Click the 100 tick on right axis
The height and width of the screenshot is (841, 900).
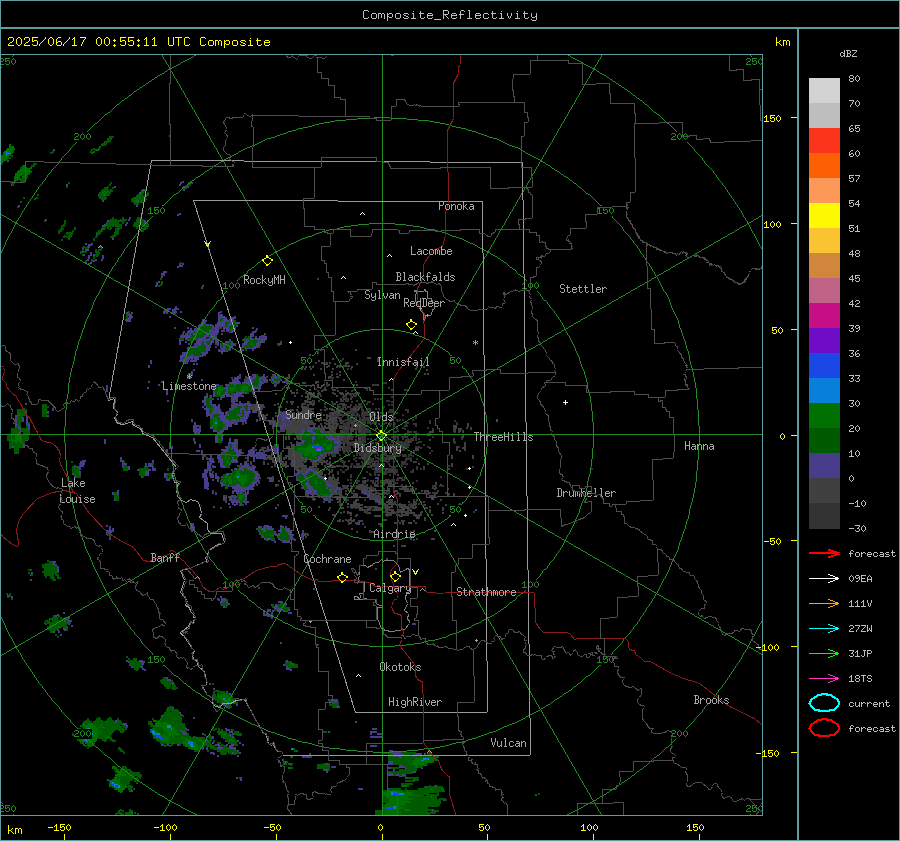[773, 224]
